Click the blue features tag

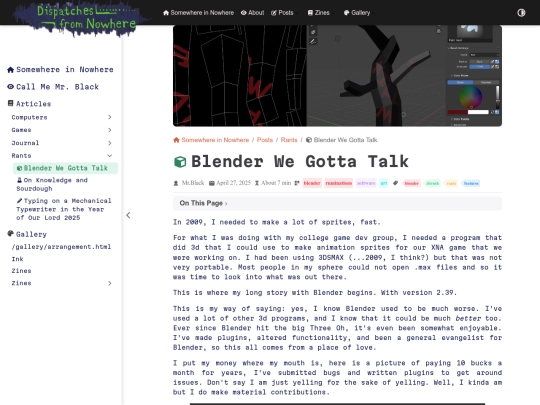[x=471, y=183]
